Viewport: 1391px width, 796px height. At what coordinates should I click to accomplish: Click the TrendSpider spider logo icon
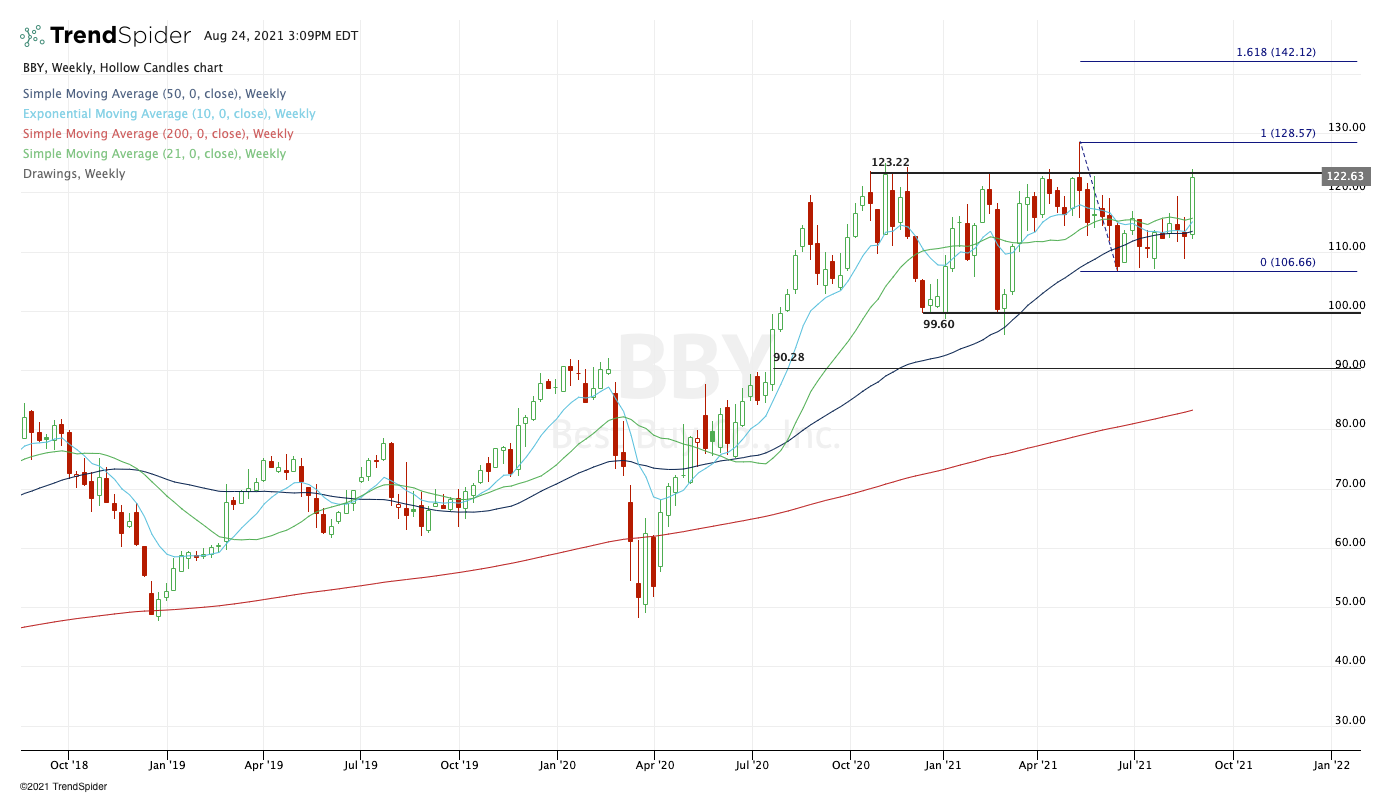(x=32, y=37)
